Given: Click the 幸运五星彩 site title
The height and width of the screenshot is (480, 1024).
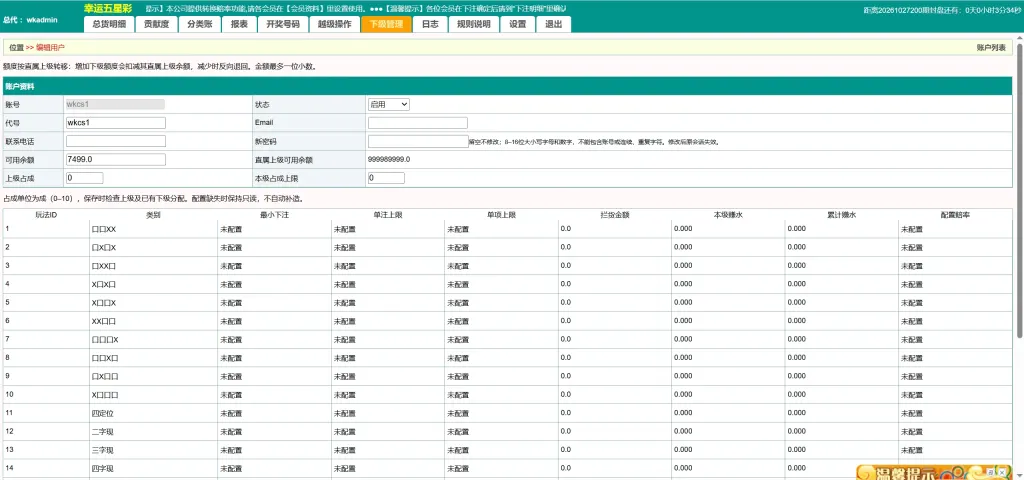Looking at the screenshot, I should (109, 8).
